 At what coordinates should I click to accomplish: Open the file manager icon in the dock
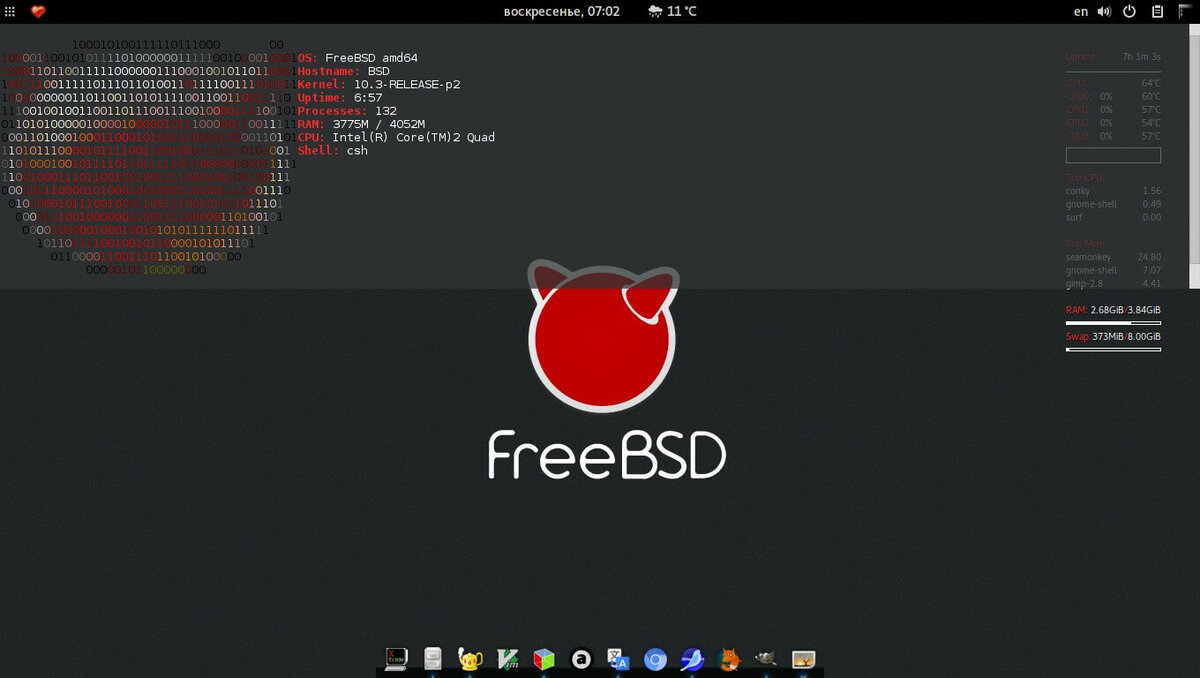432,659
